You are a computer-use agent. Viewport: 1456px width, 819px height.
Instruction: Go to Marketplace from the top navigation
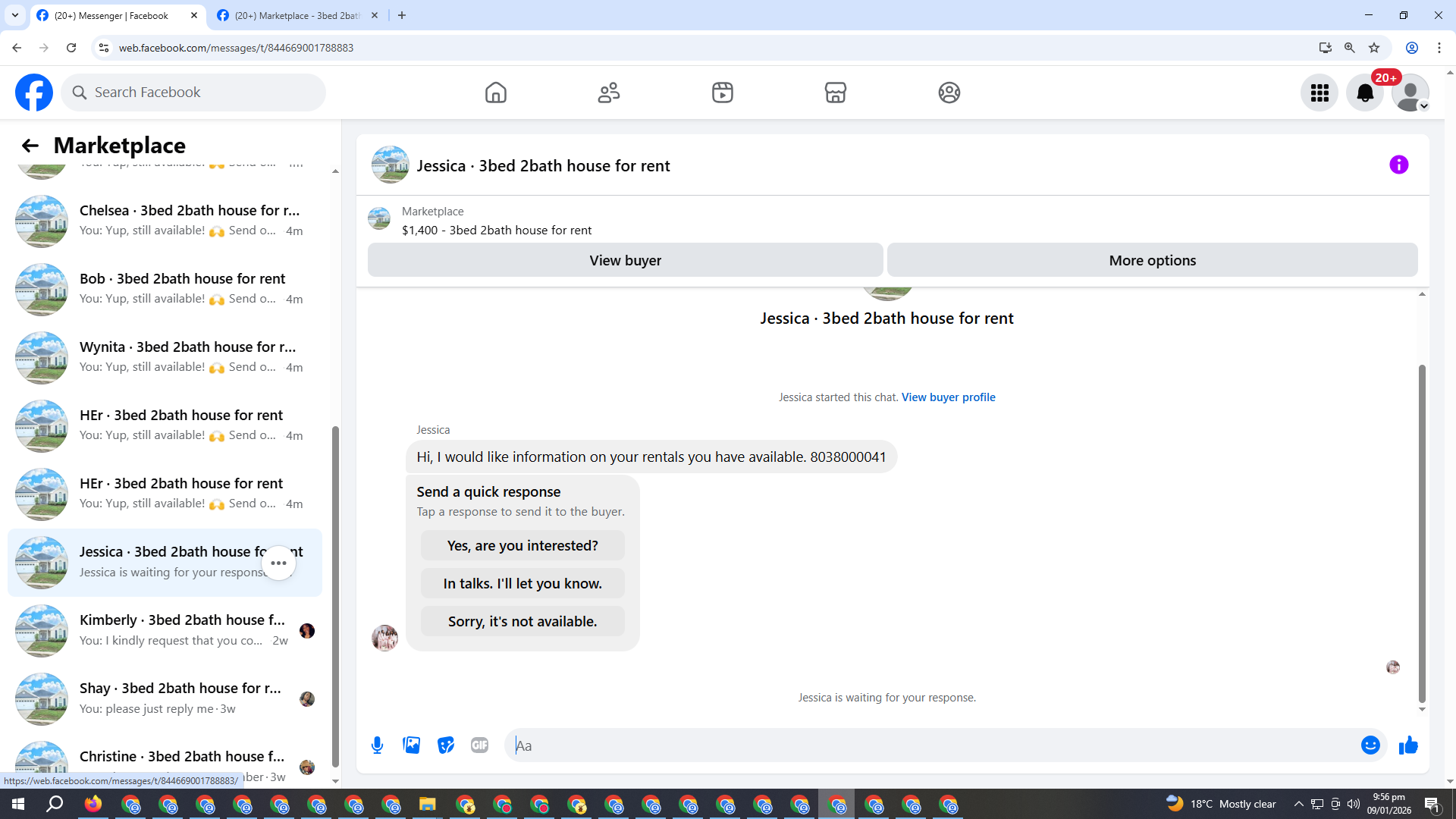pos(835,93)
